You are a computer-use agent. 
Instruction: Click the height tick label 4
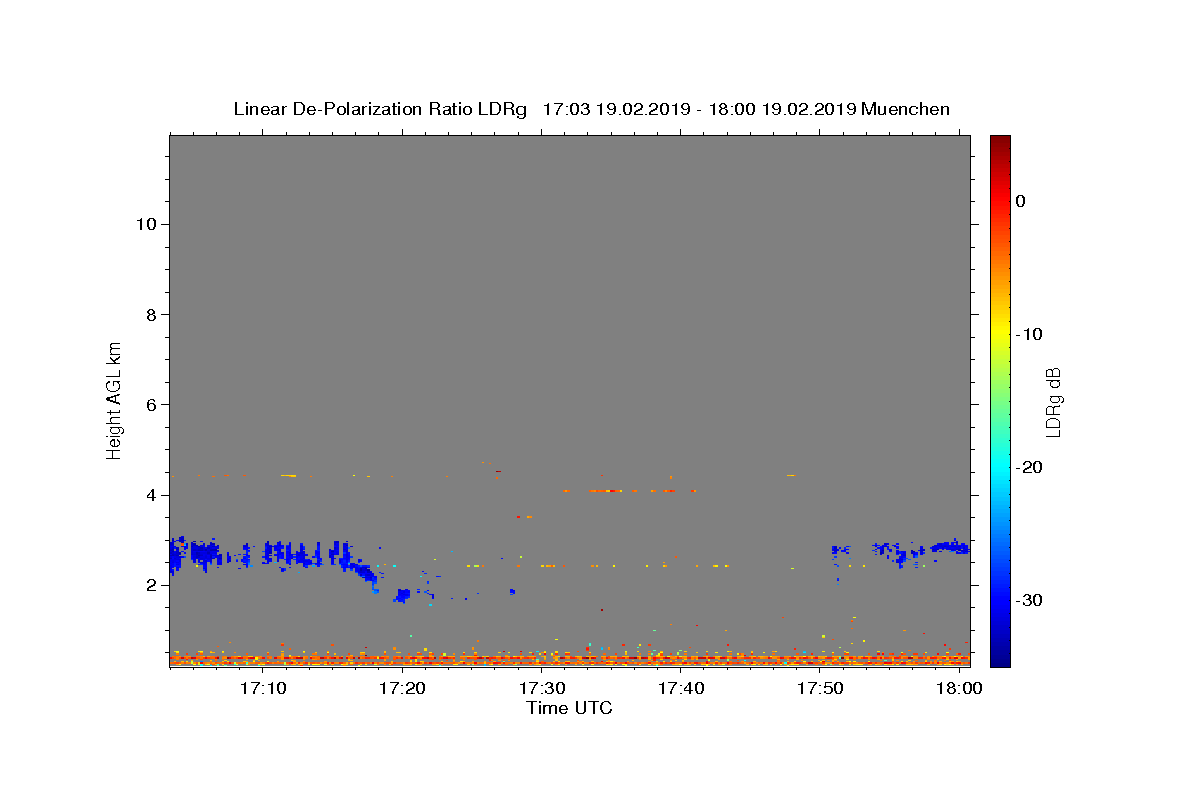pyautogui.click(x=151, y=495)
